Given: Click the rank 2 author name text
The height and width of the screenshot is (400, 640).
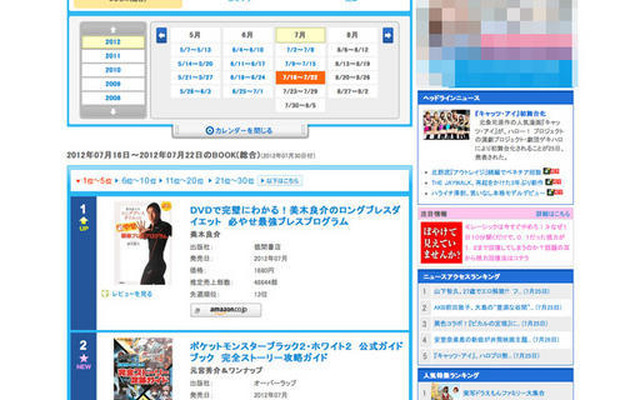Looking at the screenshot, I should pos(226,370).
